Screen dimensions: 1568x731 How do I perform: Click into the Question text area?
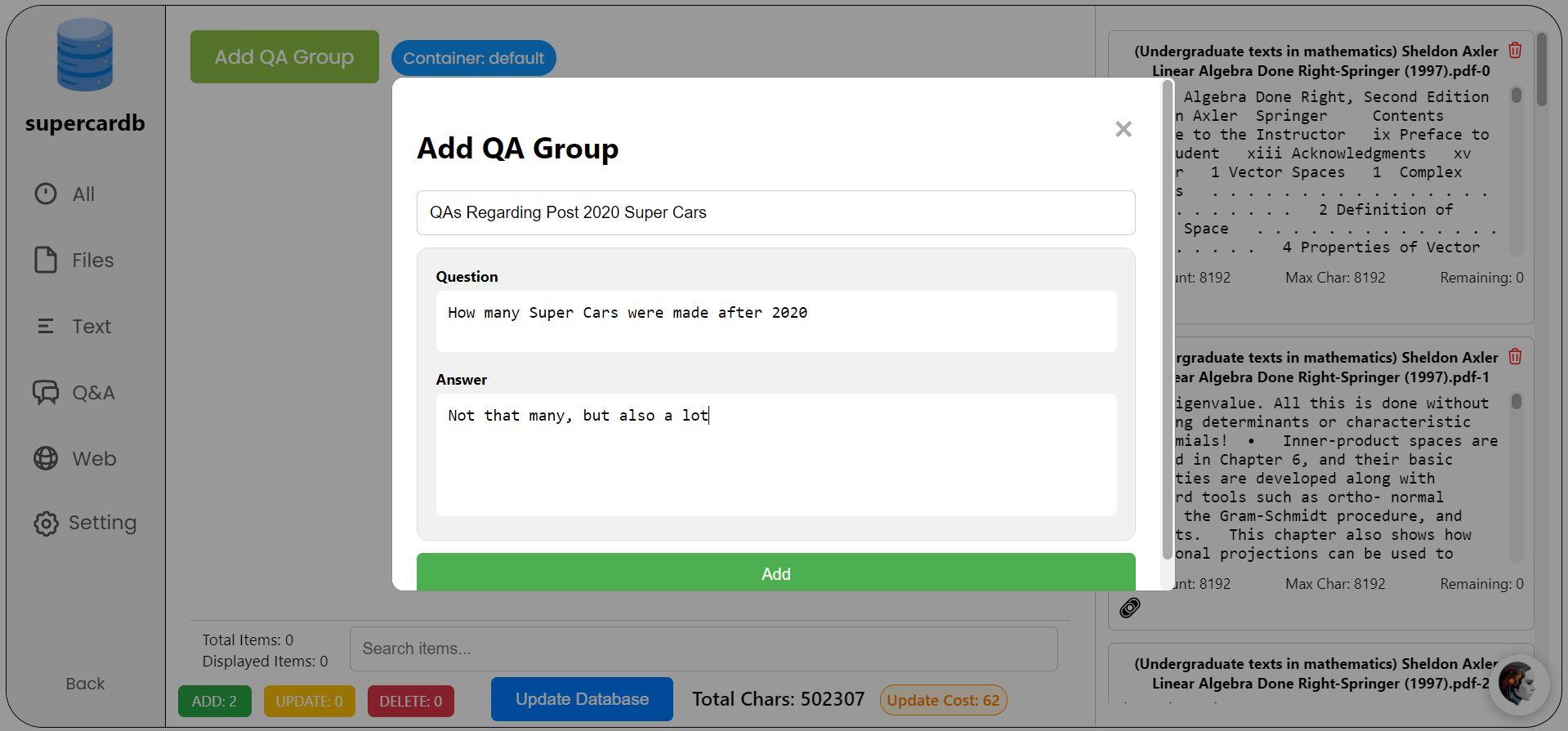(x=775, y=321)
